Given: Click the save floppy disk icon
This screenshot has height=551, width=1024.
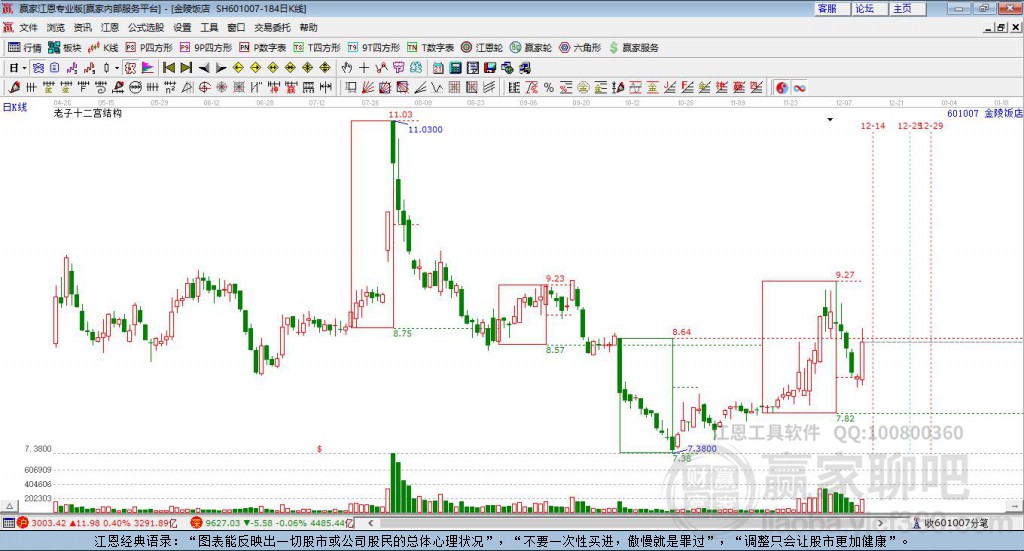Looking at the screenshot, I should pyautogui.click(x=490, y=68).
